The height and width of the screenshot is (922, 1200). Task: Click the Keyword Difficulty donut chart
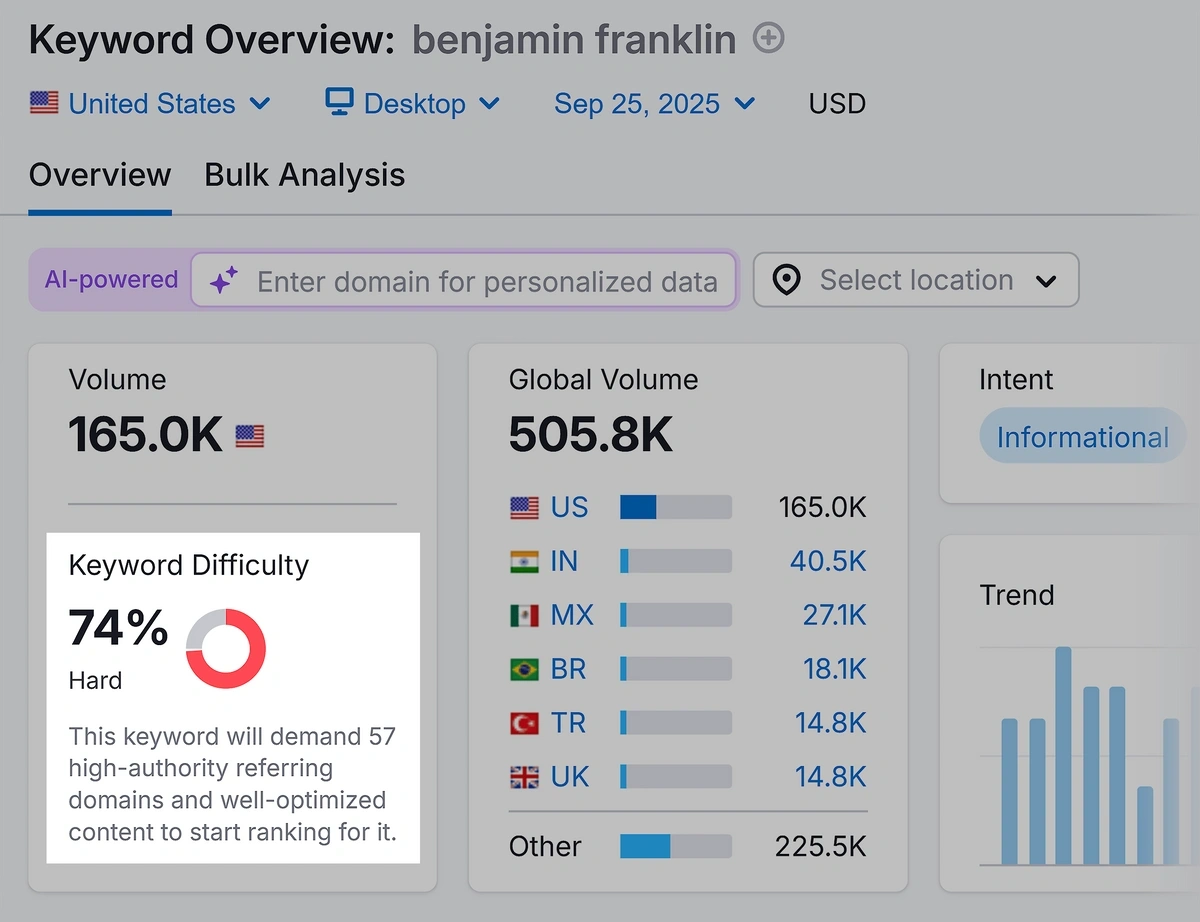[x=226, y=648]
